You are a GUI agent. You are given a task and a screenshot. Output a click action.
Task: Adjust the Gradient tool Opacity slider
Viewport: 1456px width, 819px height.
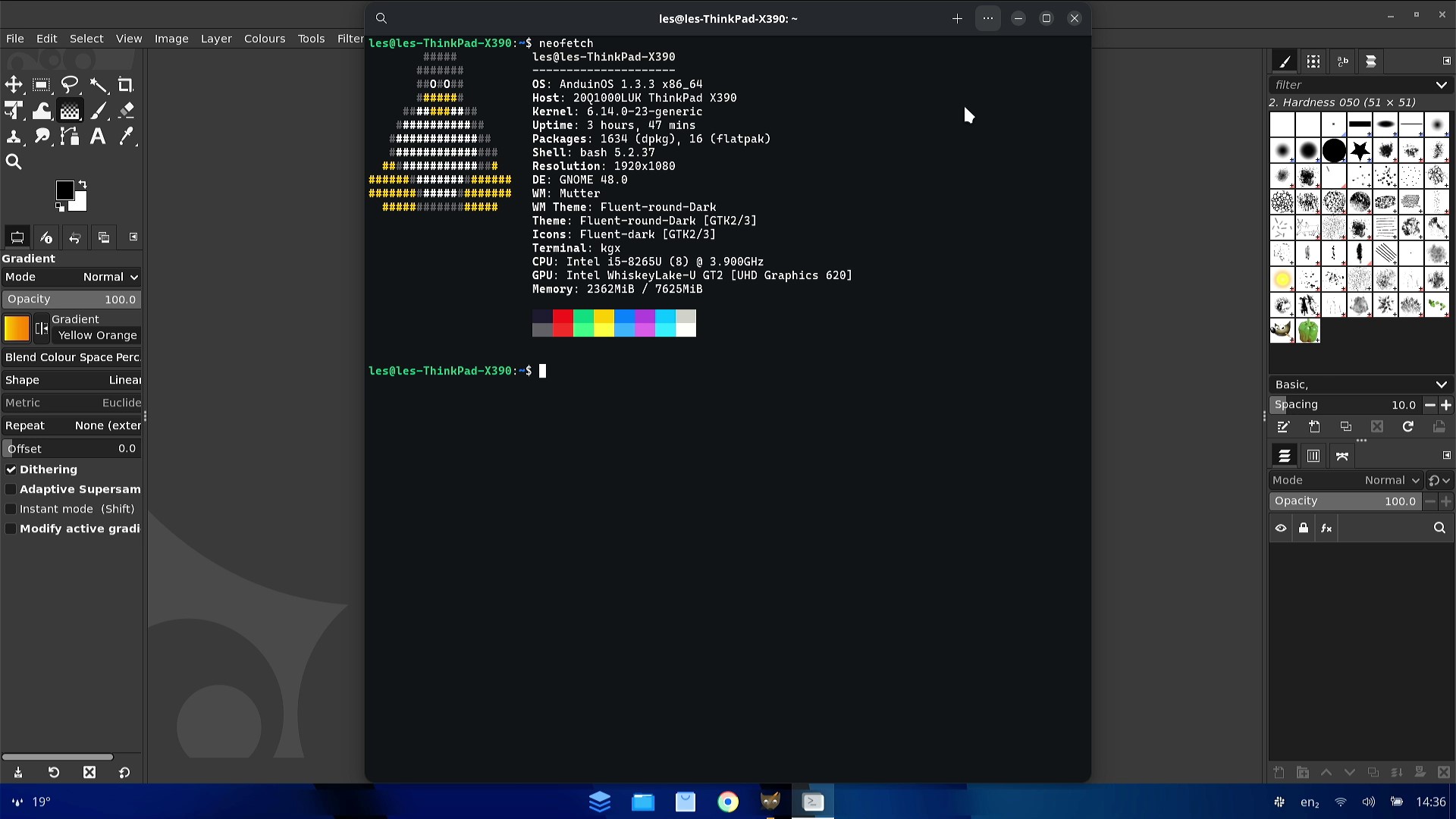pyautogui.click(x=71, y=300)
